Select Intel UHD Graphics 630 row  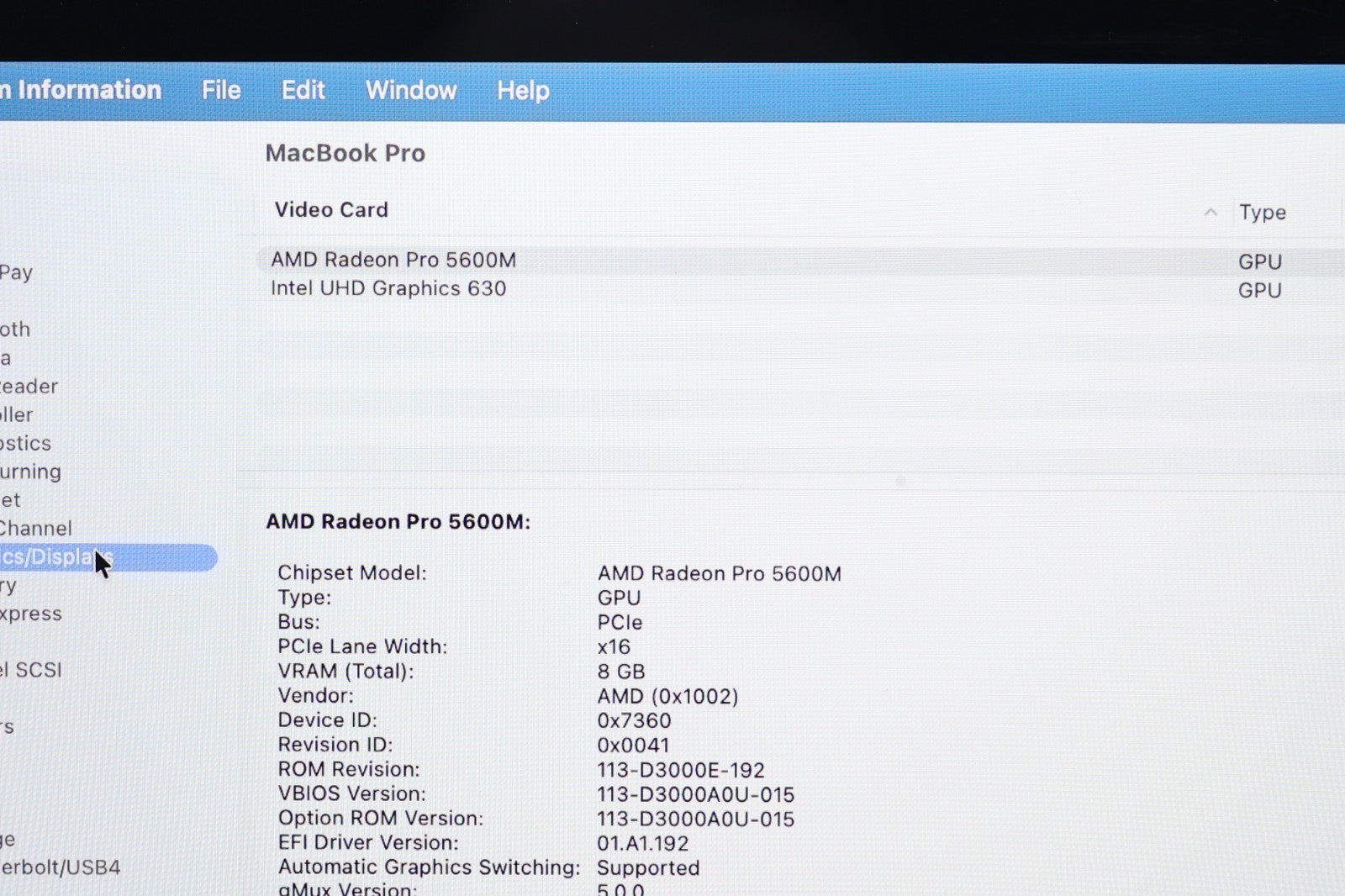click(388, 288)
